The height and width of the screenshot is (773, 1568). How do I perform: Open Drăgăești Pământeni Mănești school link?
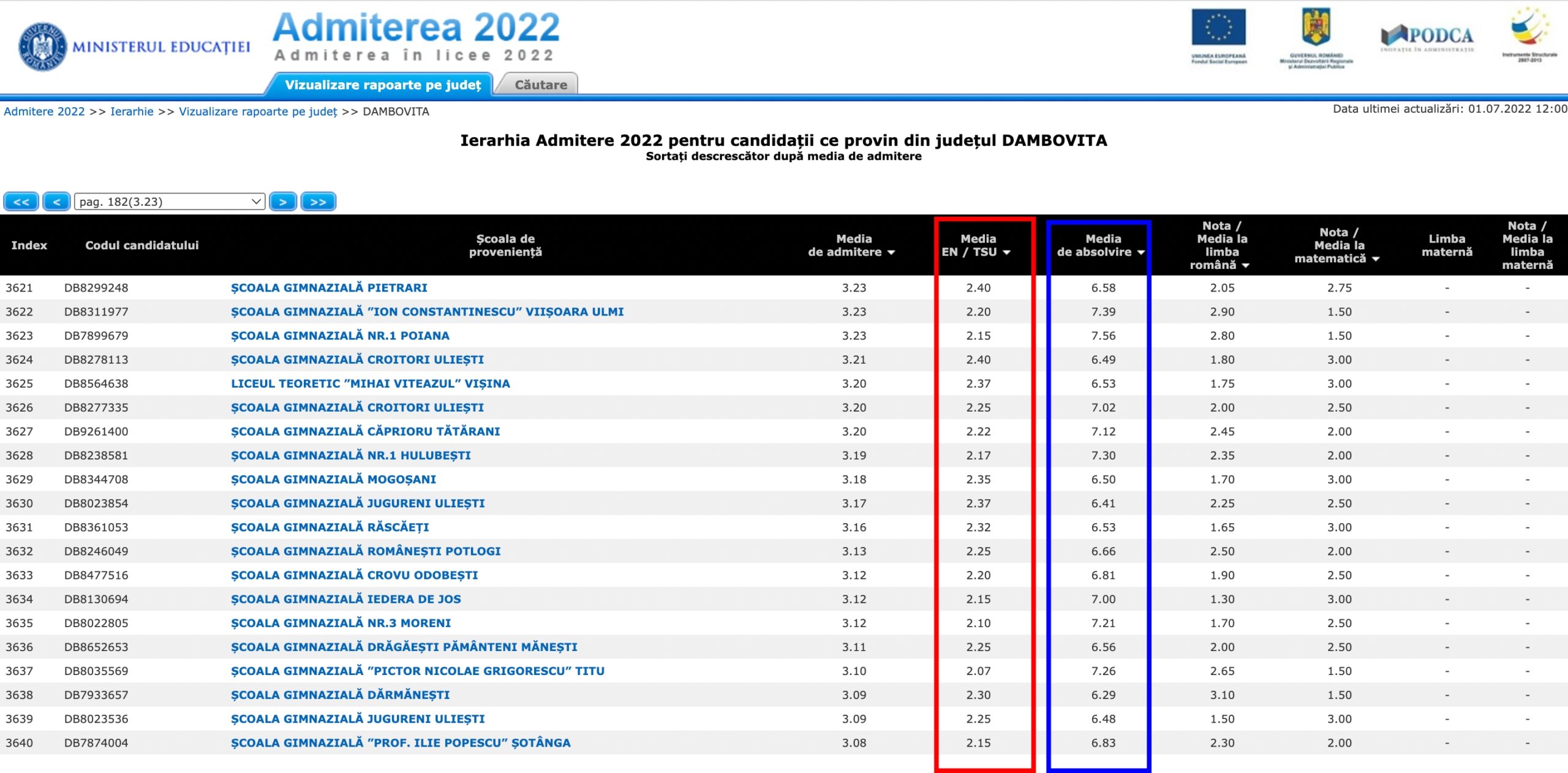[x=404, y=646]
